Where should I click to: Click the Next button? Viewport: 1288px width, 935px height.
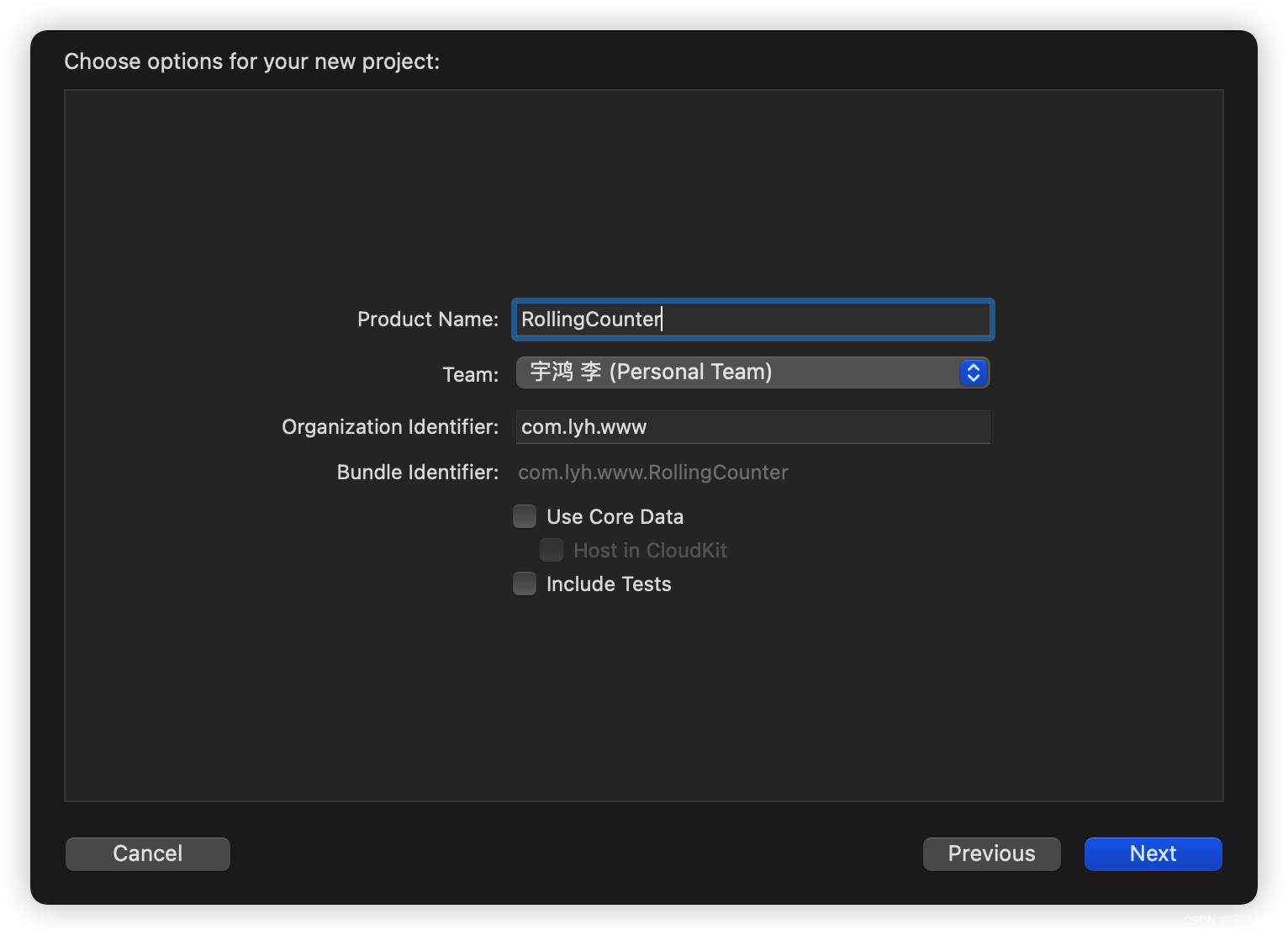point(1153,853)
